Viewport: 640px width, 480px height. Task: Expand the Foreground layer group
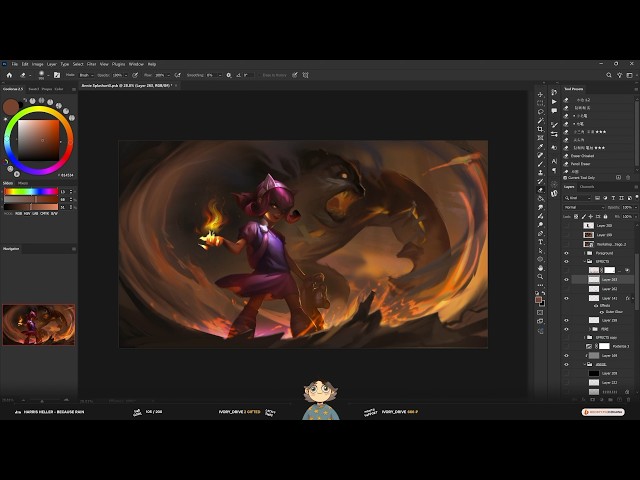585,253
